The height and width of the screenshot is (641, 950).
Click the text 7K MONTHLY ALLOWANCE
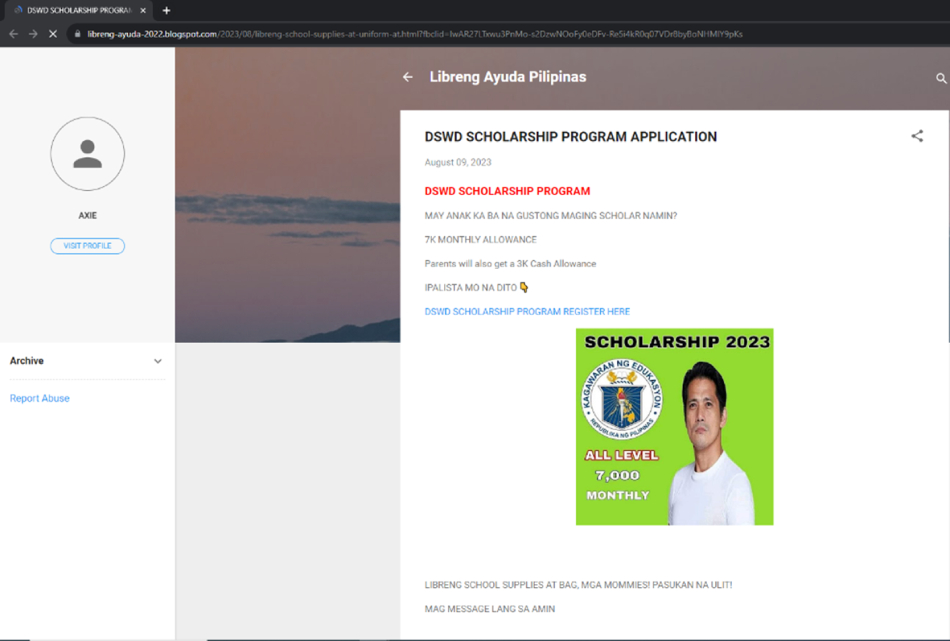480,239
